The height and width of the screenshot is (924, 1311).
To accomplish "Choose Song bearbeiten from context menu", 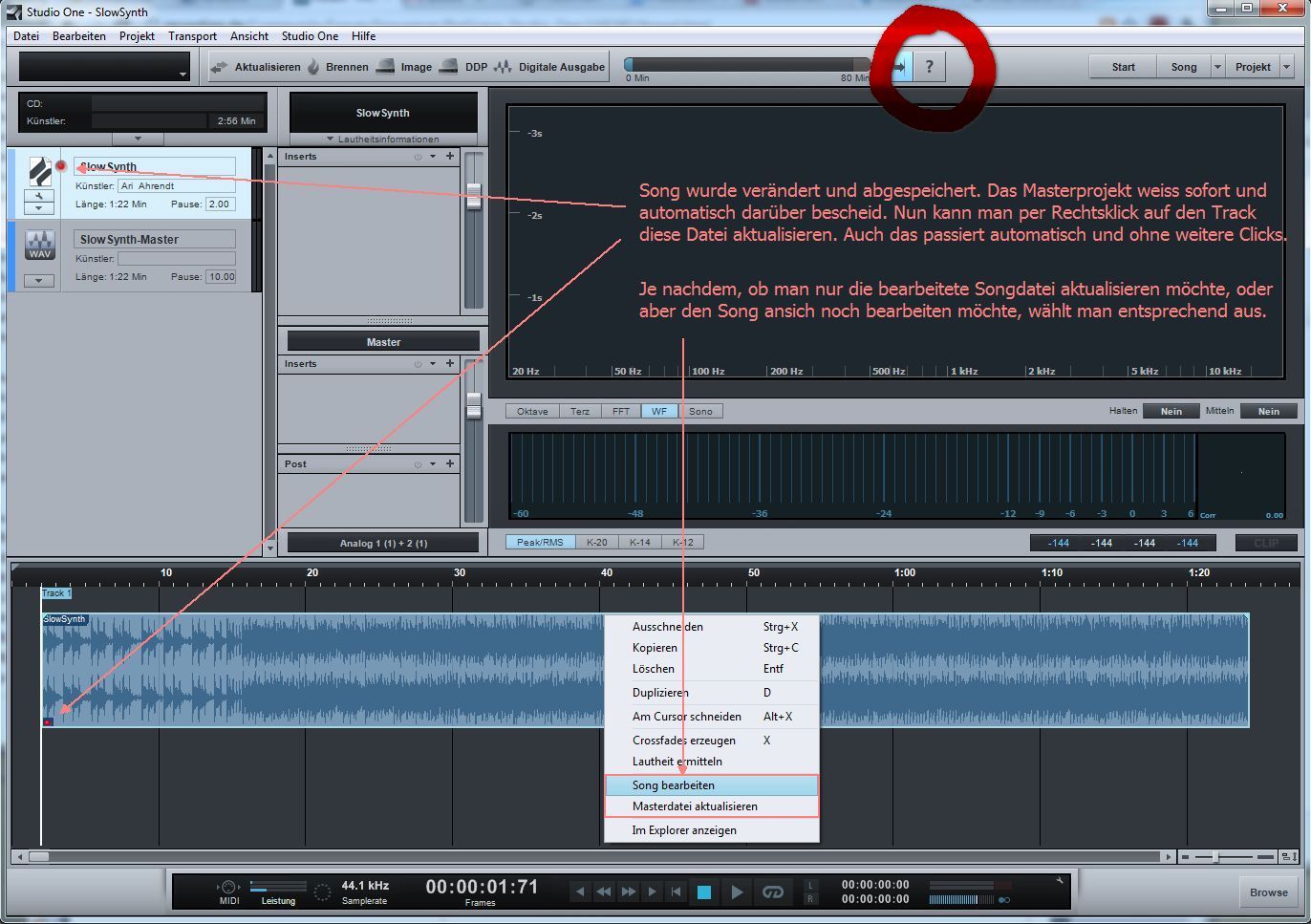I will pos(712,785).
